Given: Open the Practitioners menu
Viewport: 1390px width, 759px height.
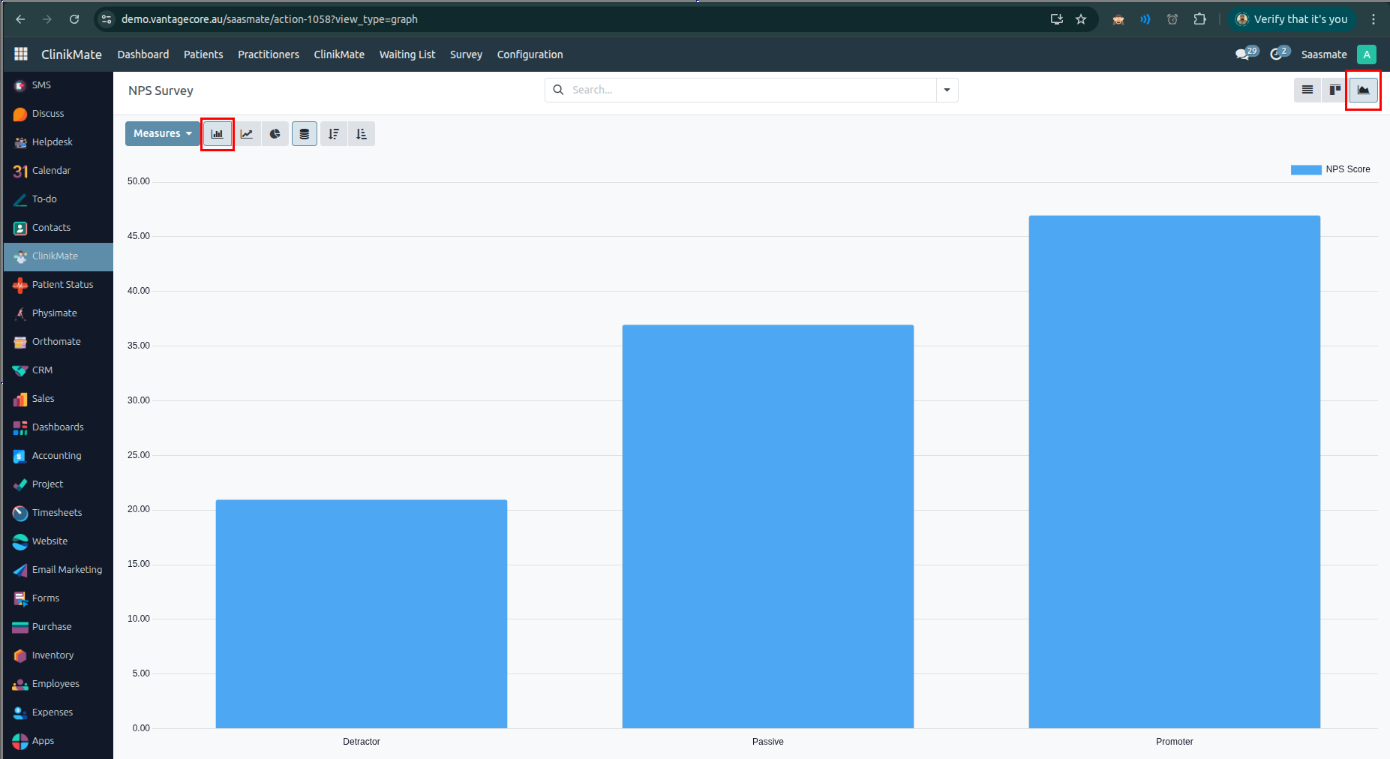Looking at the screenshot, I should pyautogui.click(x=268, y=54).
